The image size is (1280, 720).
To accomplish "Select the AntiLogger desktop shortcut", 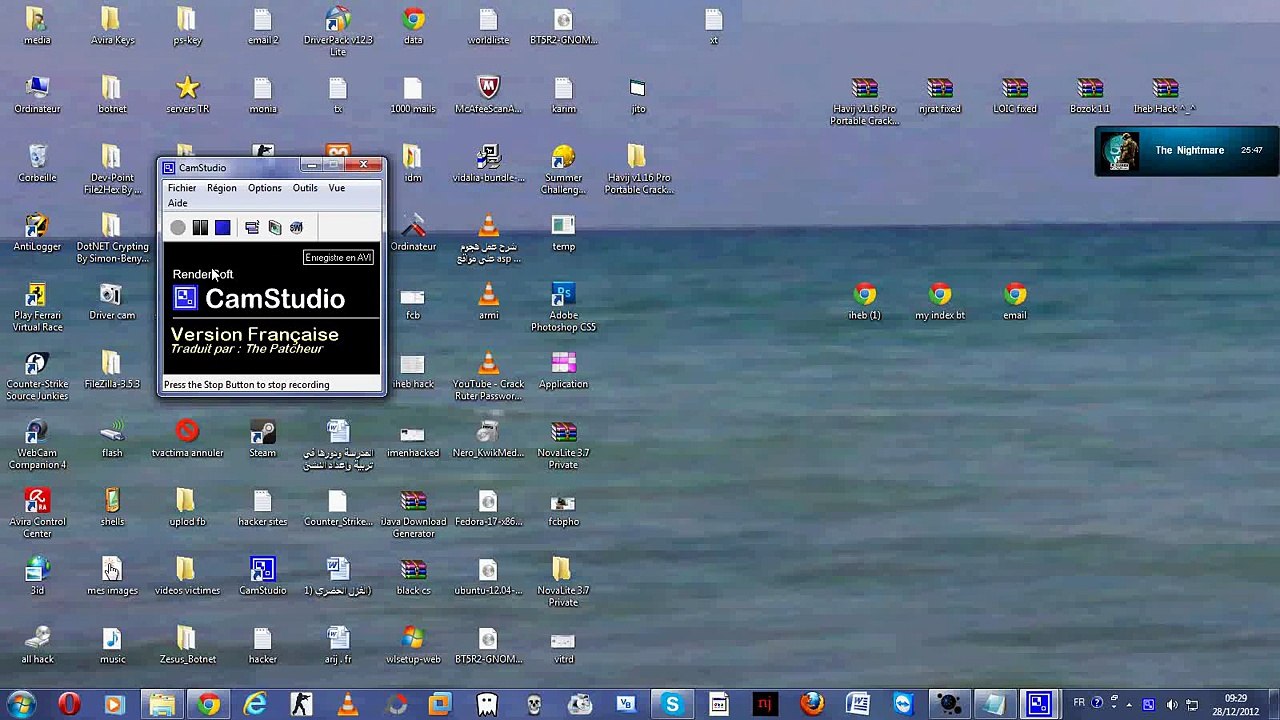I will click(37, 233).
